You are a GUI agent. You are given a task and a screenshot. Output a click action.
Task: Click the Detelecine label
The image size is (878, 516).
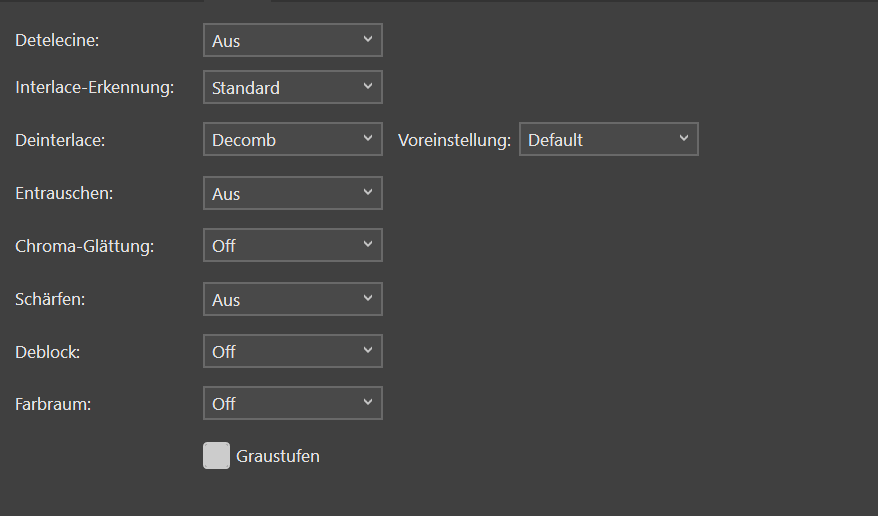(x=58, y=41)
